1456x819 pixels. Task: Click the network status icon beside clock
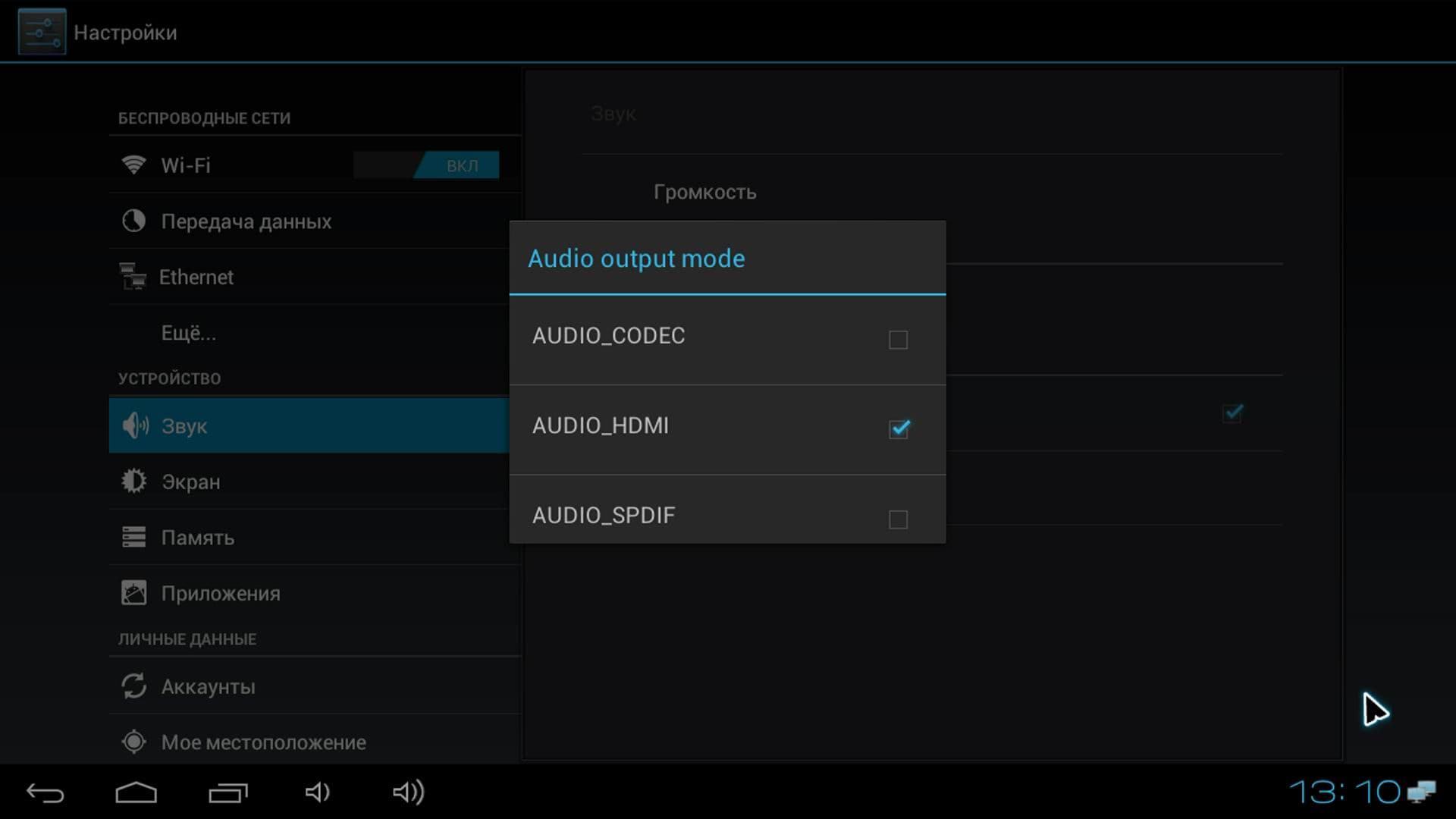pyautogui.click(x=1422, y=792)
